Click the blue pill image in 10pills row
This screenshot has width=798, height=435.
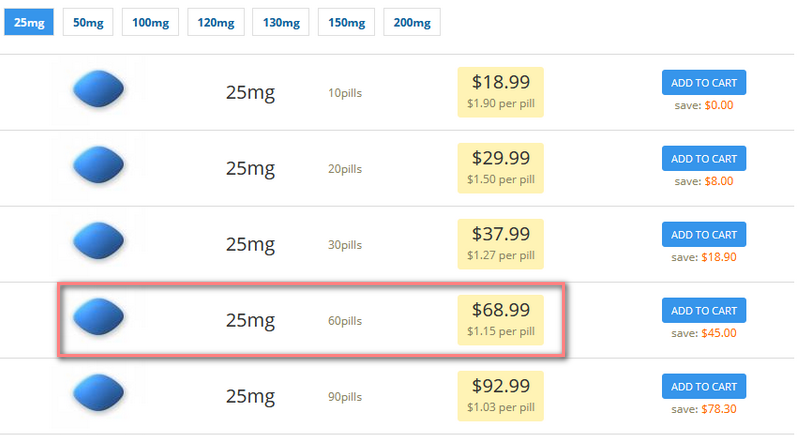tap(98, 89)
